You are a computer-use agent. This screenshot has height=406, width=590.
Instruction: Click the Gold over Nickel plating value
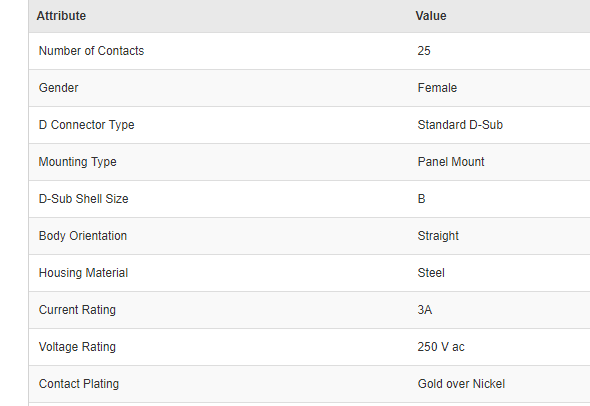pyautogui.click(x=461, y=383)
